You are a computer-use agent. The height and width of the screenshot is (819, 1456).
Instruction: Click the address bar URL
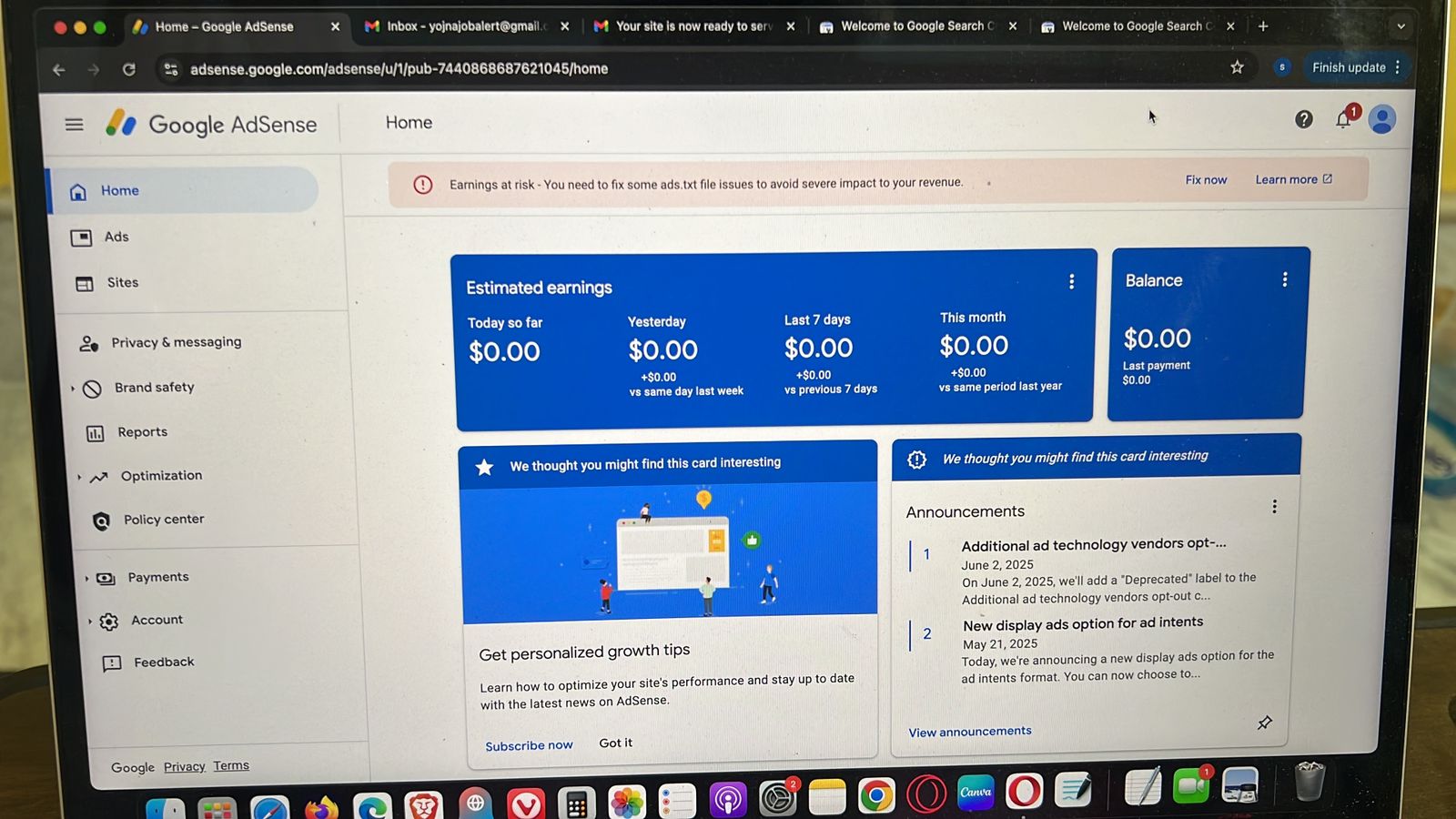click(x=399, y=69)
